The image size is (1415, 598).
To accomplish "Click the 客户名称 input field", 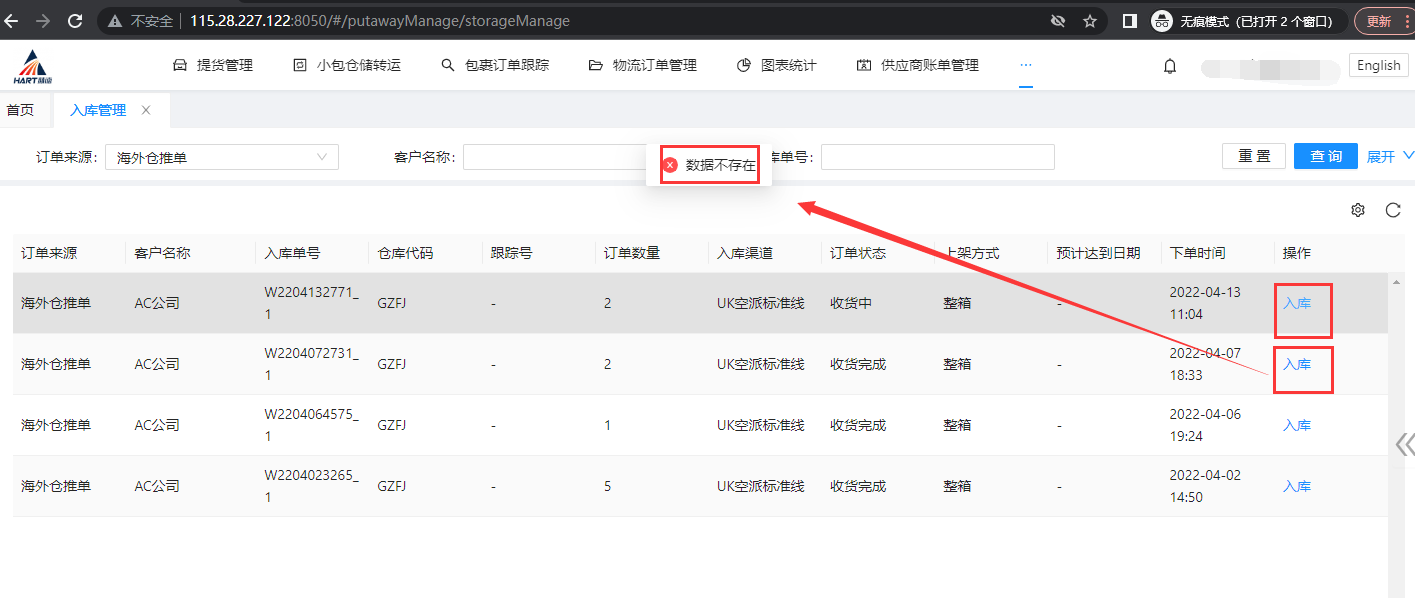I will [x=555, y=157].
